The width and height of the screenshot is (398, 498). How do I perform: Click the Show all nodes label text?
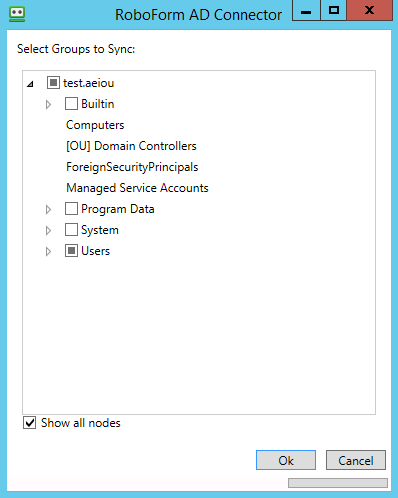point(81,423)
